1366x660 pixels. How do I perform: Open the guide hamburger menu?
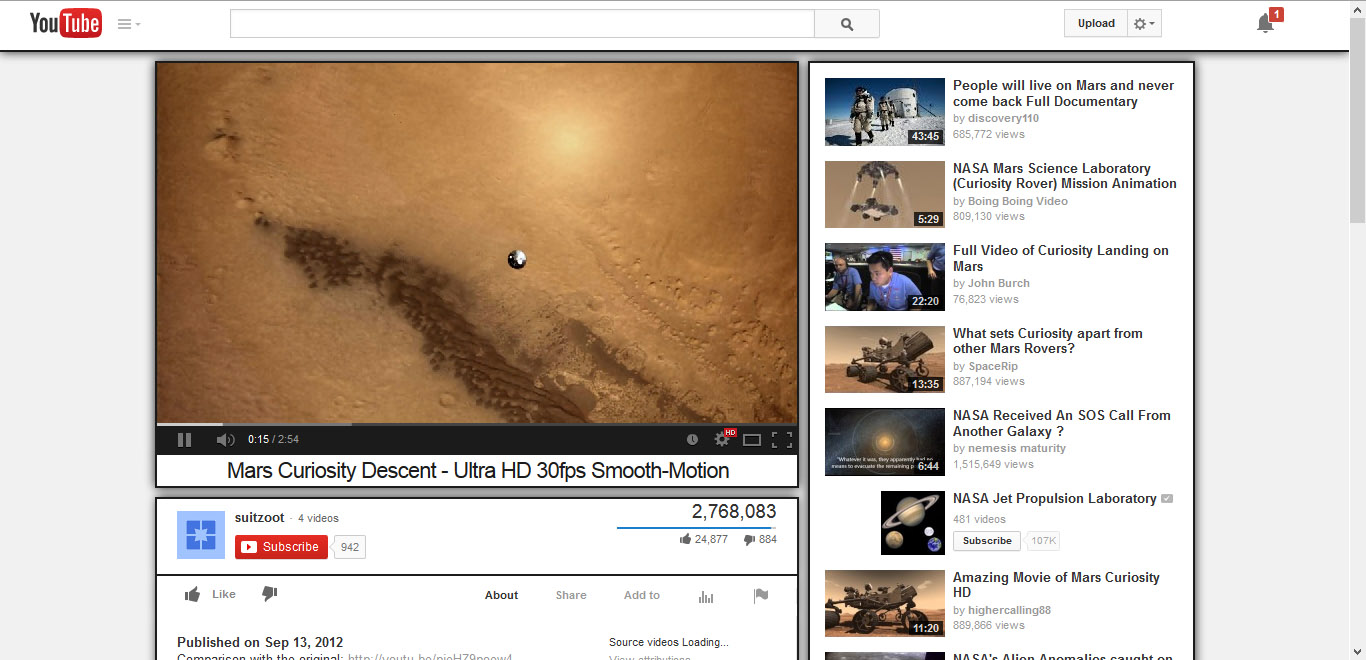(124, 22)
